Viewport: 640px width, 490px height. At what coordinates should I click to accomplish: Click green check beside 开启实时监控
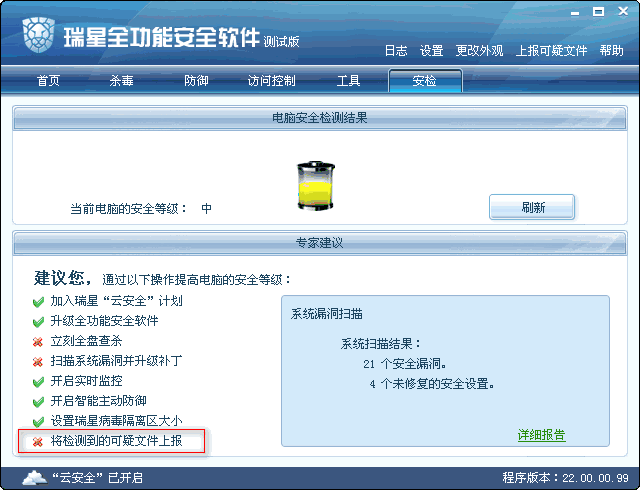click(38, 382)
